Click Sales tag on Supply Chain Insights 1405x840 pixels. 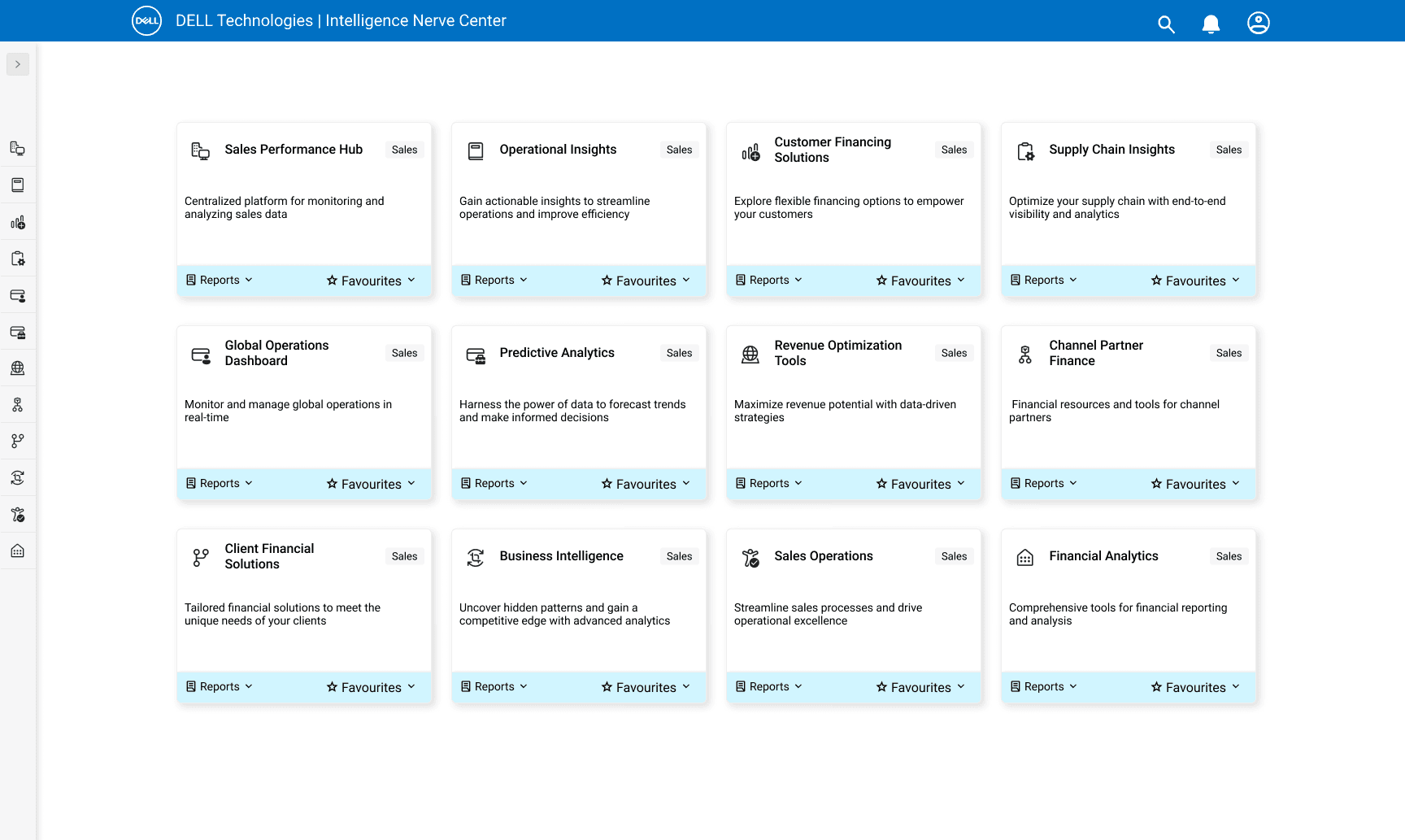[1229, 150]
